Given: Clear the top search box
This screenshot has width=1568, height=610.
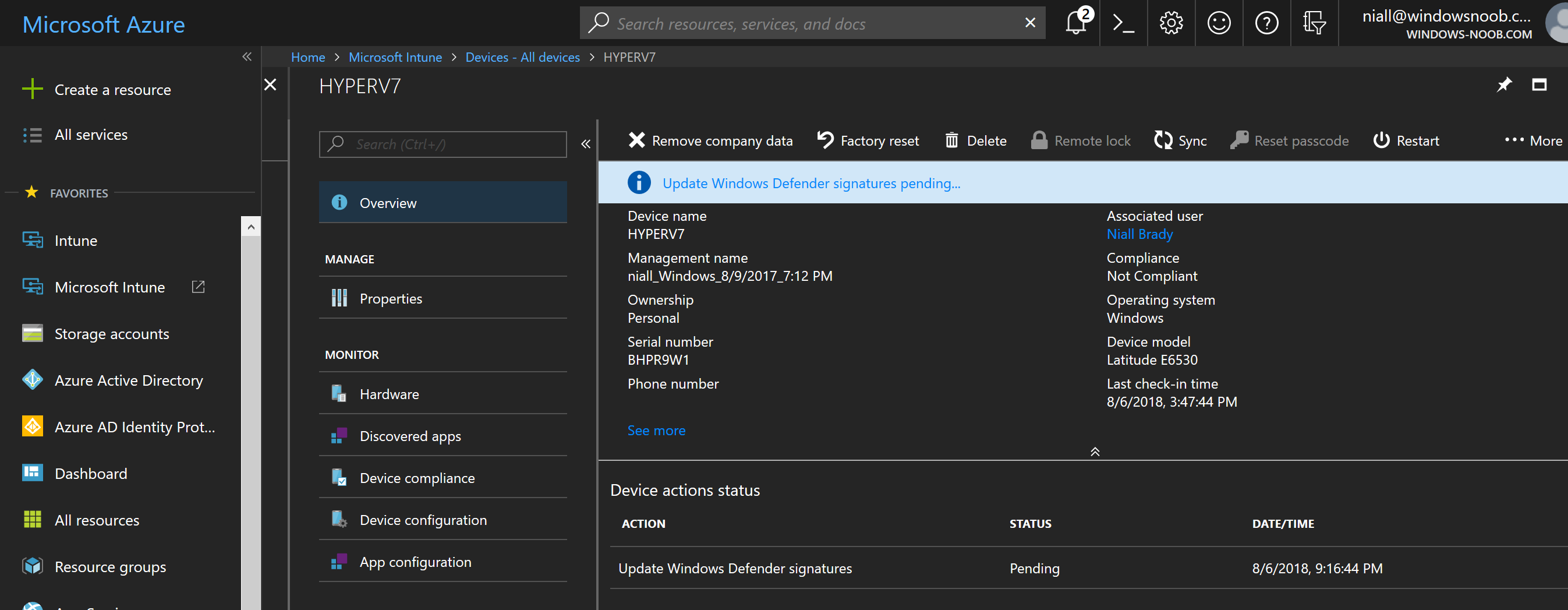Looking at the screenshot, I should [1030, 23].
